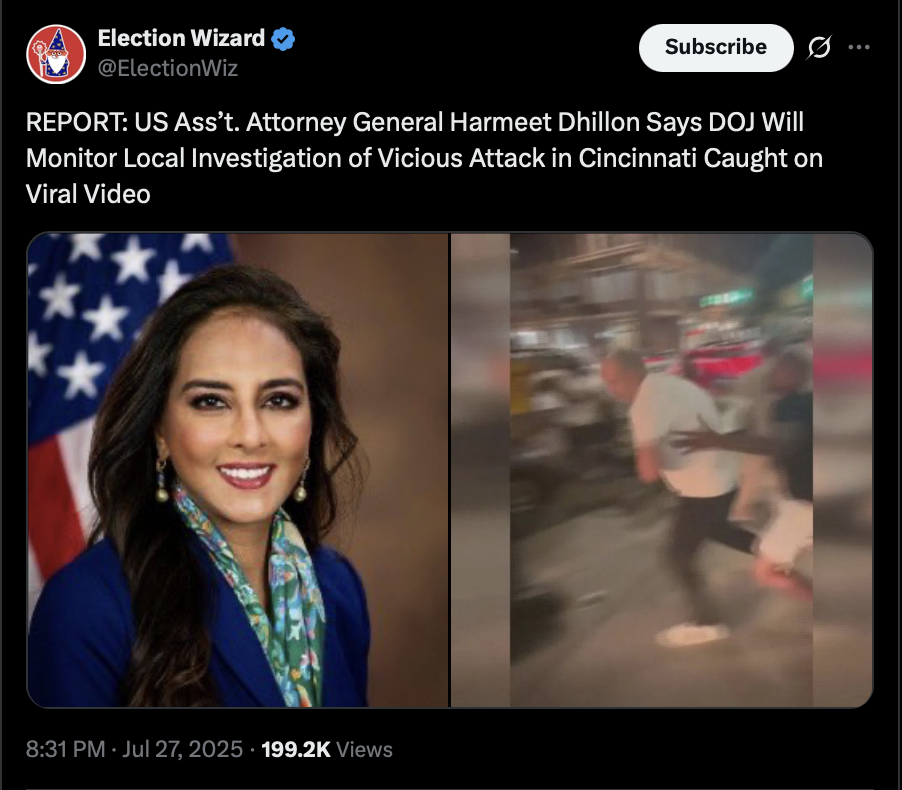902x790 pixels.
Task: Click the tweet text starting with REPORT
Action: (425, 158)
